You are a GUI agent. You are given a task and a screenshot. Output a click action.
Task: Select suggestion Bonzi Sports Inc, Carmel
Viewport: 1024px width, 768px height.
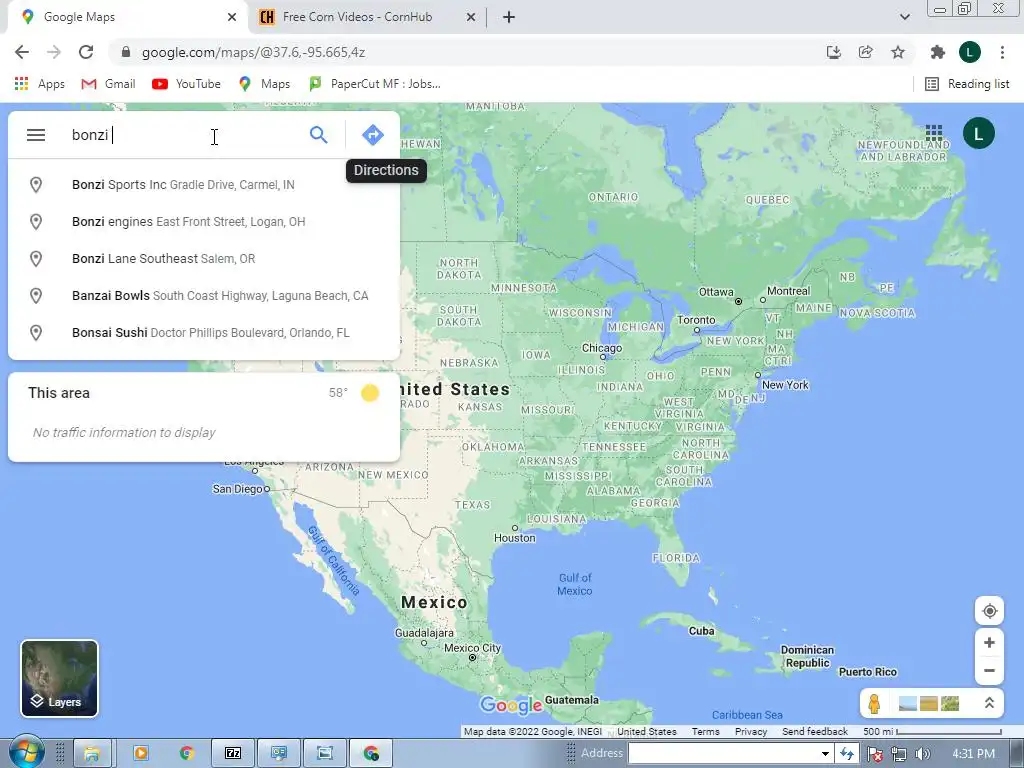coord(204,185)
